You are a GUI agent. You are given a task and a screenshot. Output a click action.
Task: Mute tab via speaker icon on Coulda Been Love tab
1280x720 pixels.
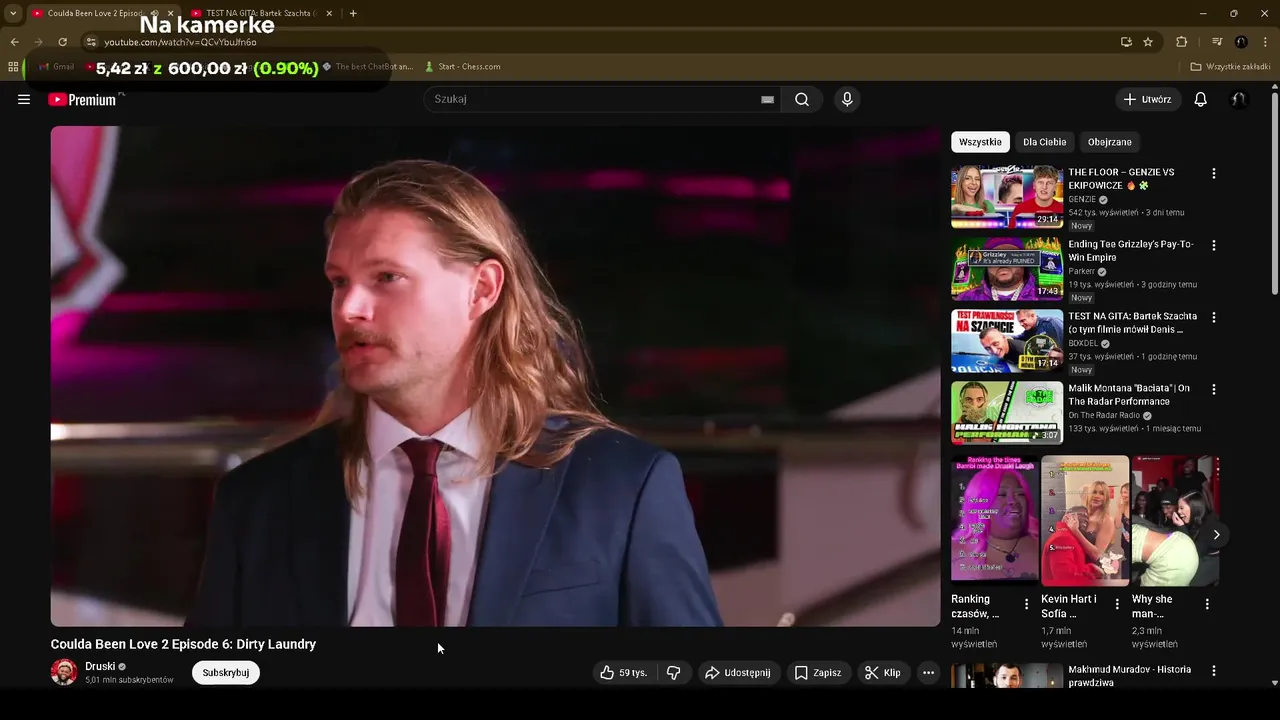[x=154, y=13]
